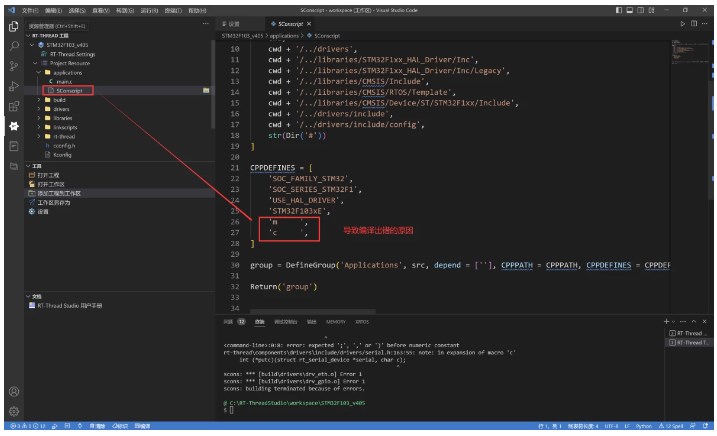The image size is (717, 436).
Task: Toggle the primary sidebar layout icon
Action: [x=619, y=10]
